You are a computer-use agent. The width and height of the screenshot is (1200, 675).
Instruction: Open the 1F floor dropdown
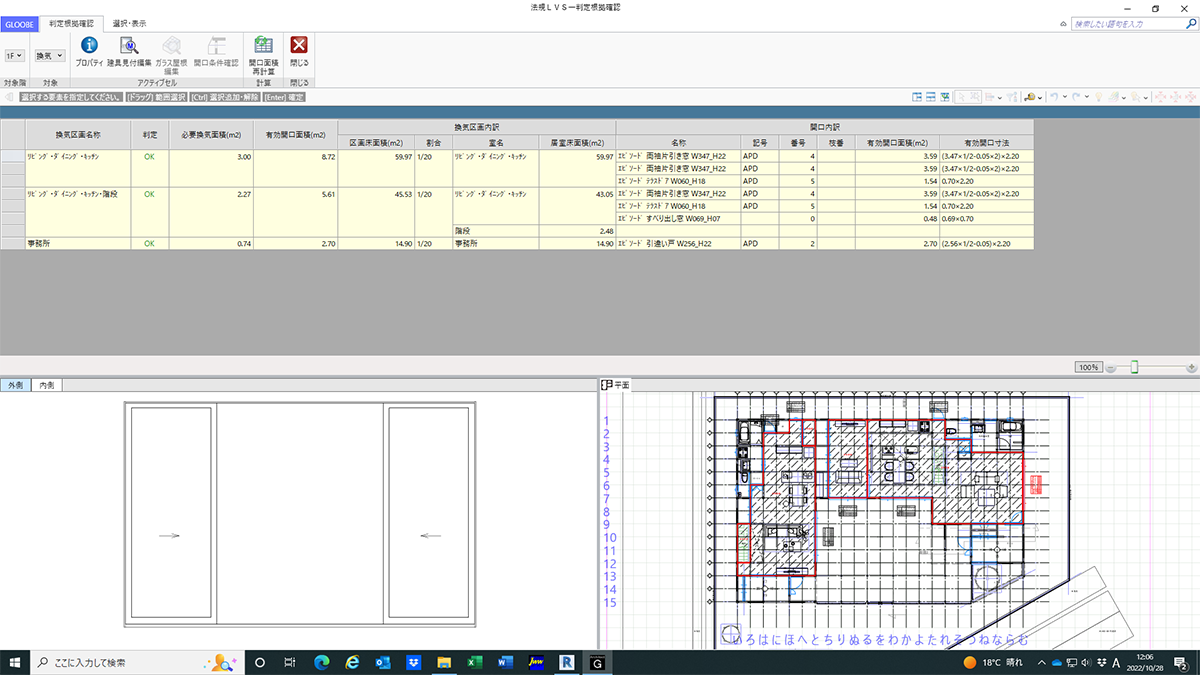click(15, 56)
